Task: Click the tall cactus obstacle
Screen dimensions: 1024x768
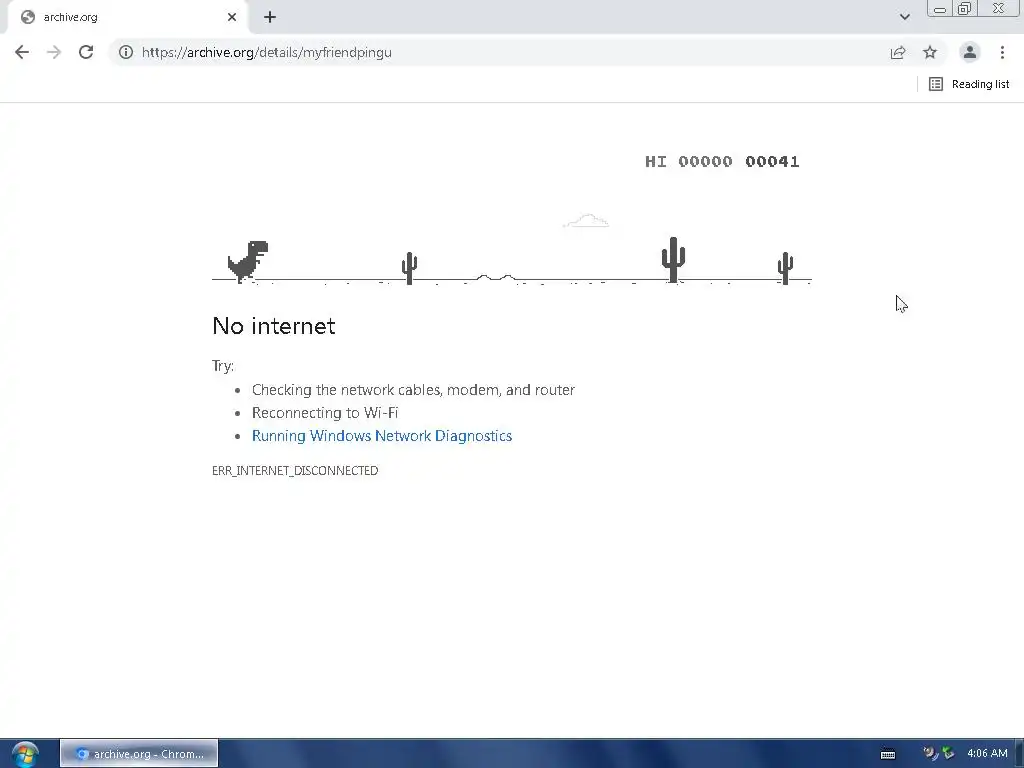Action: coord(673,260)
